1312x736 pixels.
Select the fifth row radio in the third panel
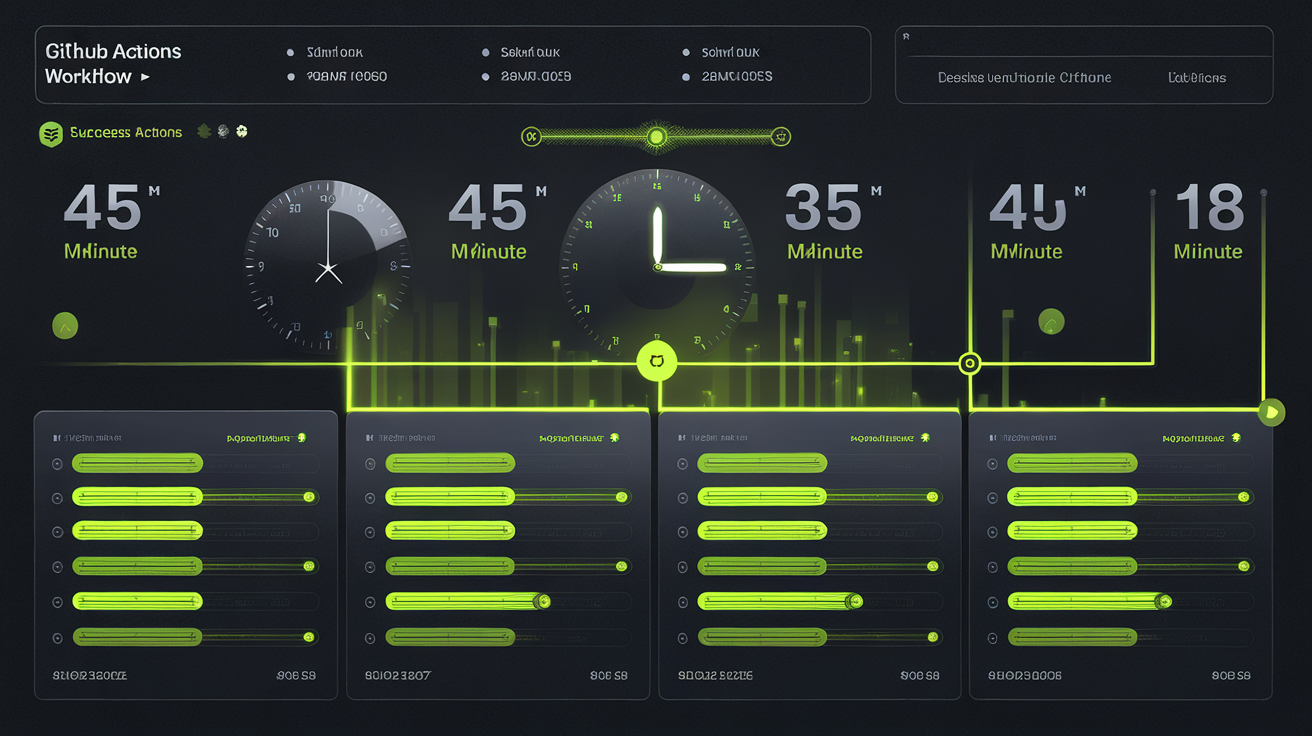tap(682, 602)
